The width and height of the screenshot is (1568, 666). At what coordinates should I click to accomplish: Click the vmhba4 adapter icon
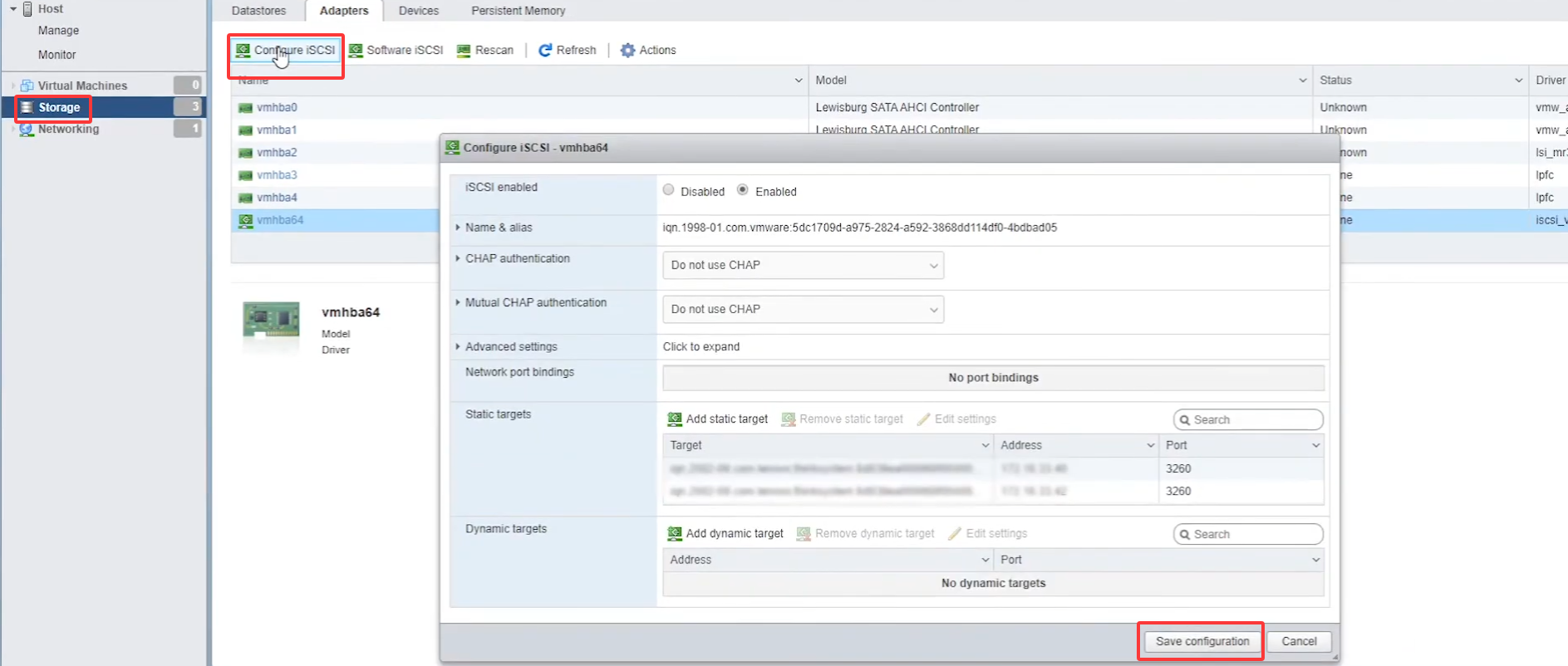pos(245,198)
